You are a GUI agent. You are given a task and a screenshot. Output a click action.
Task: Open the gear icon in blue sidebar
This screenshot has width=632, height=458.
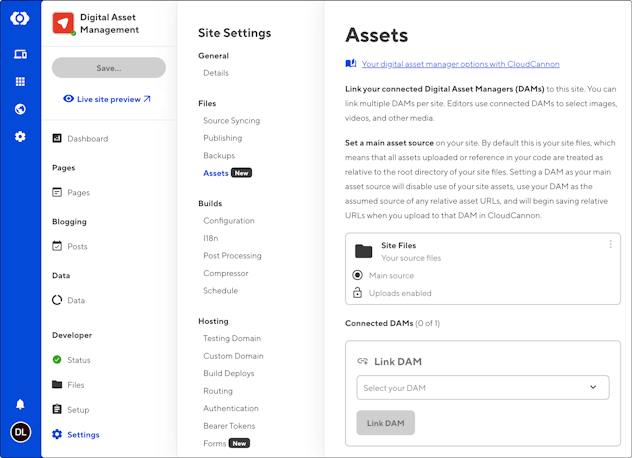20,137
